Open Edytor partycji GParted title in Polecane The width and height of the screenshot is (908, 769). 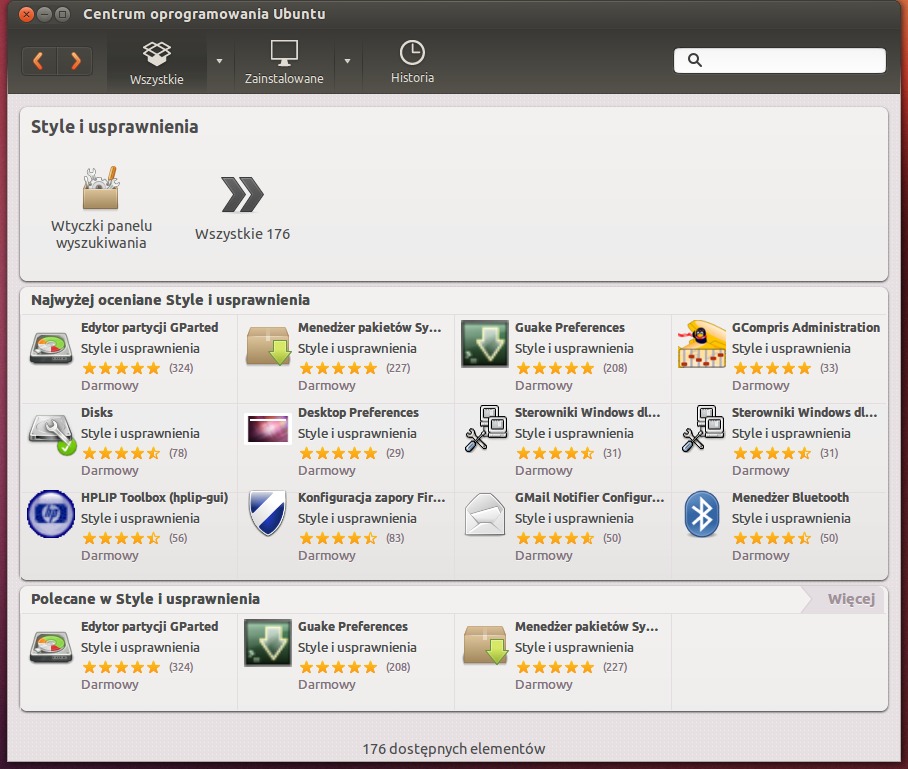(x=149, y=627)
